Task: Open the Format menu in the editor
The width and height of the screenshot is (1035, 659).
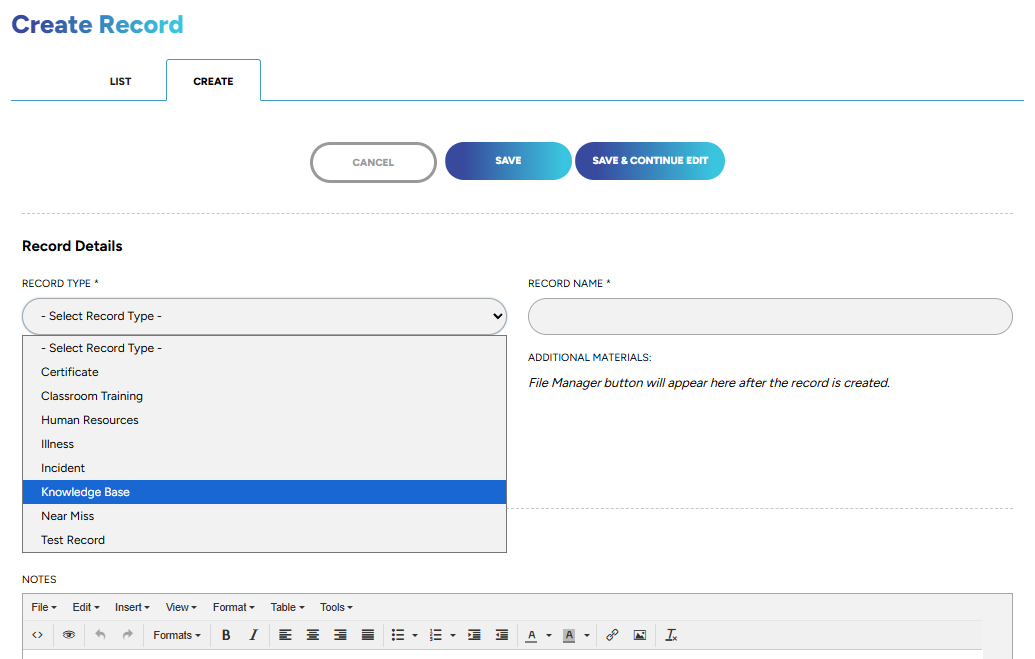Action: point(234,607)
